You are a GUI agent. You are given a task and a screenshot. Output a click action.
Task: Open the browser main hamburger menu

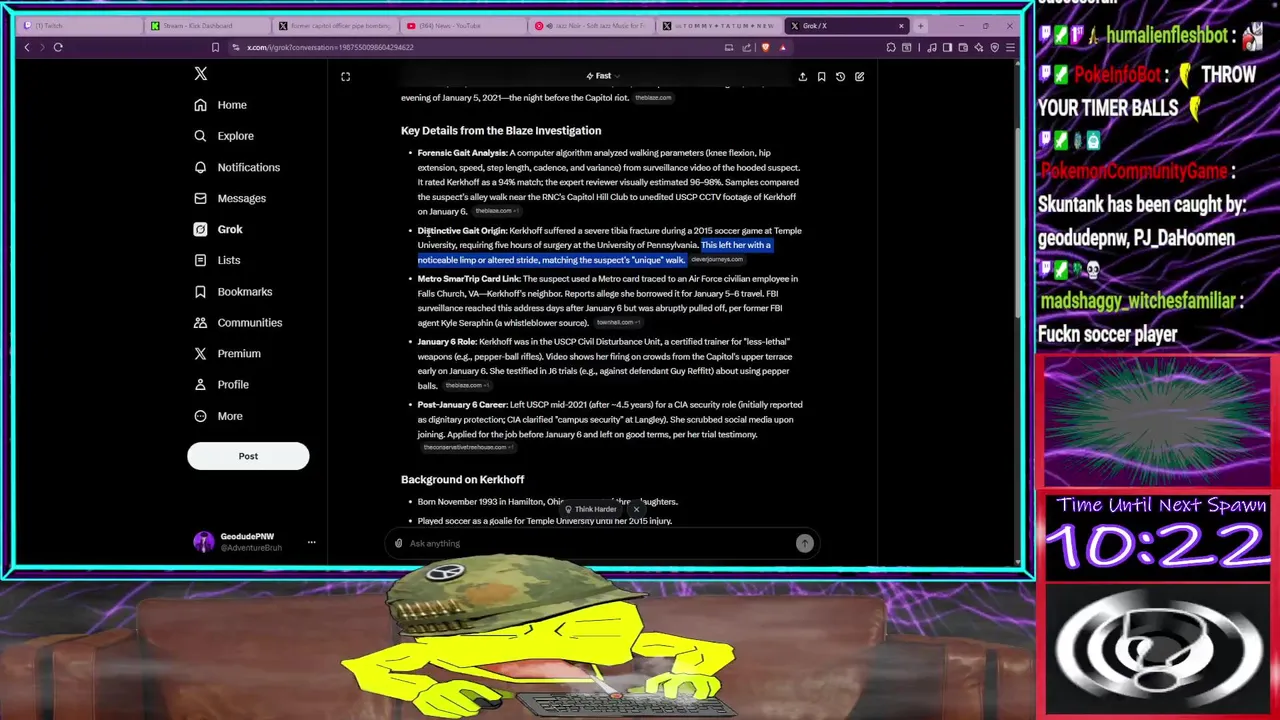point(1011,47)
